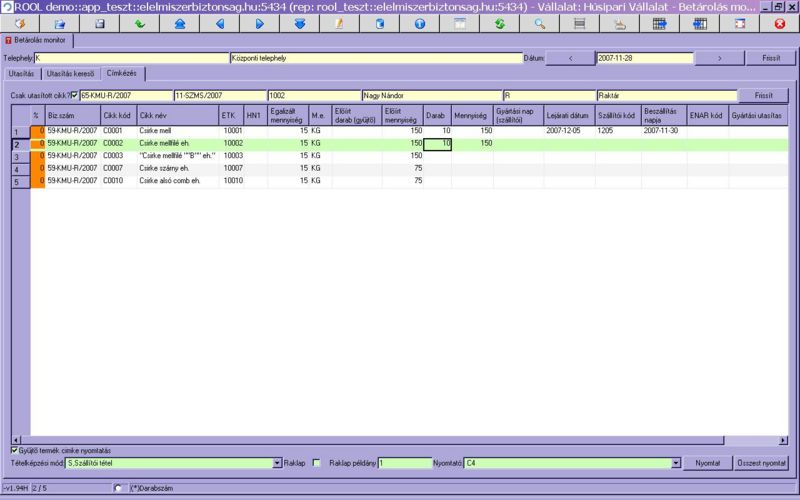Click the blue right arrow toolbar icon
The image size is (800, 500).
260,23
